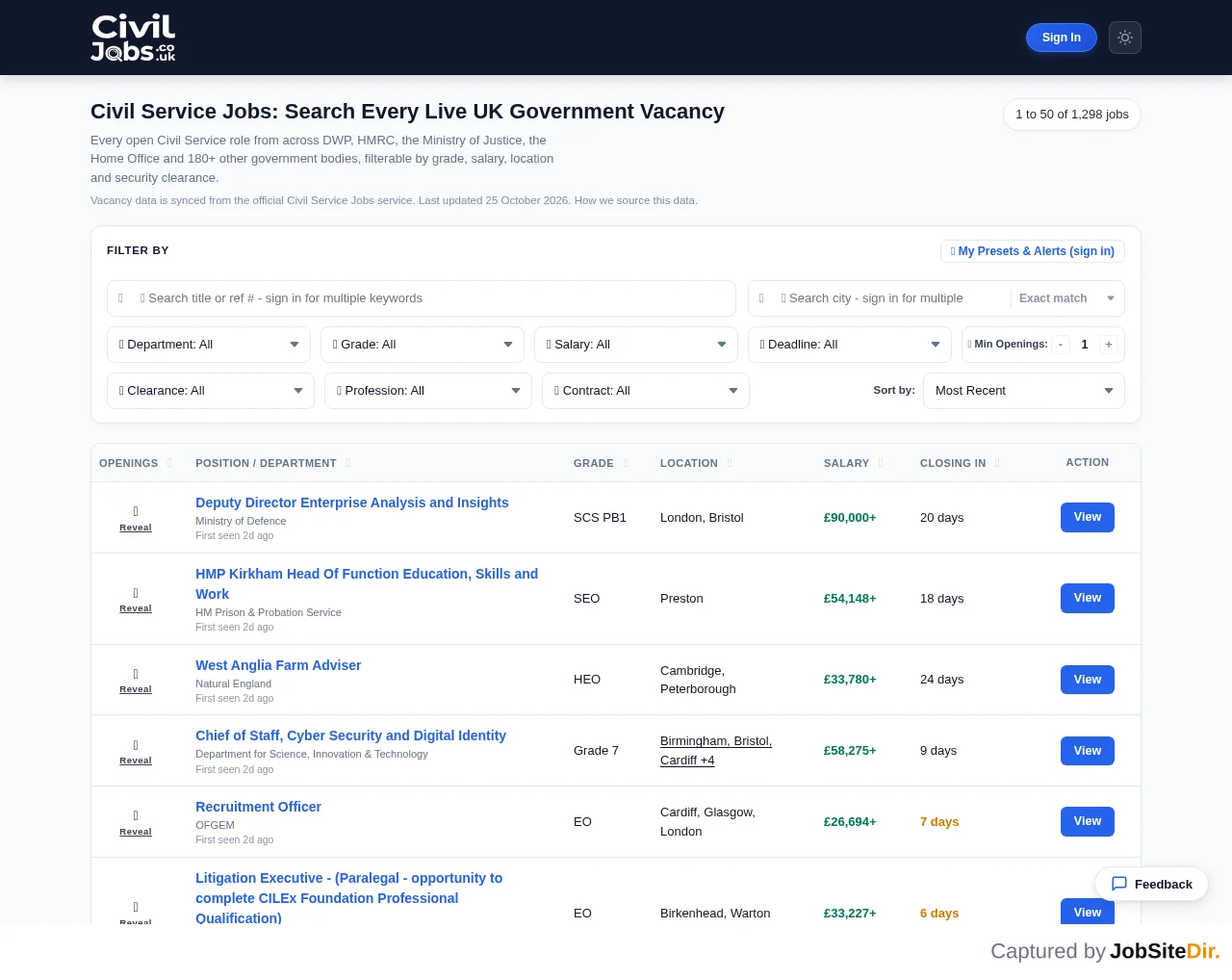Open the Exact match dropdown
Image resolution: width=1232 pixels, height=980 pixels.
[x=1067, y=298]
